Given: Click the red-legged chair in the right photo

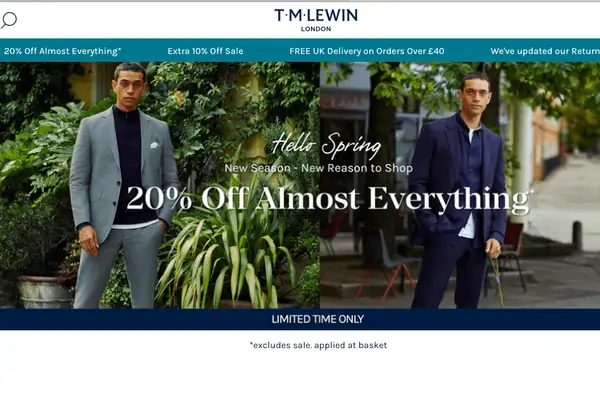Looking at the screenshot, I should coord(388,263).
